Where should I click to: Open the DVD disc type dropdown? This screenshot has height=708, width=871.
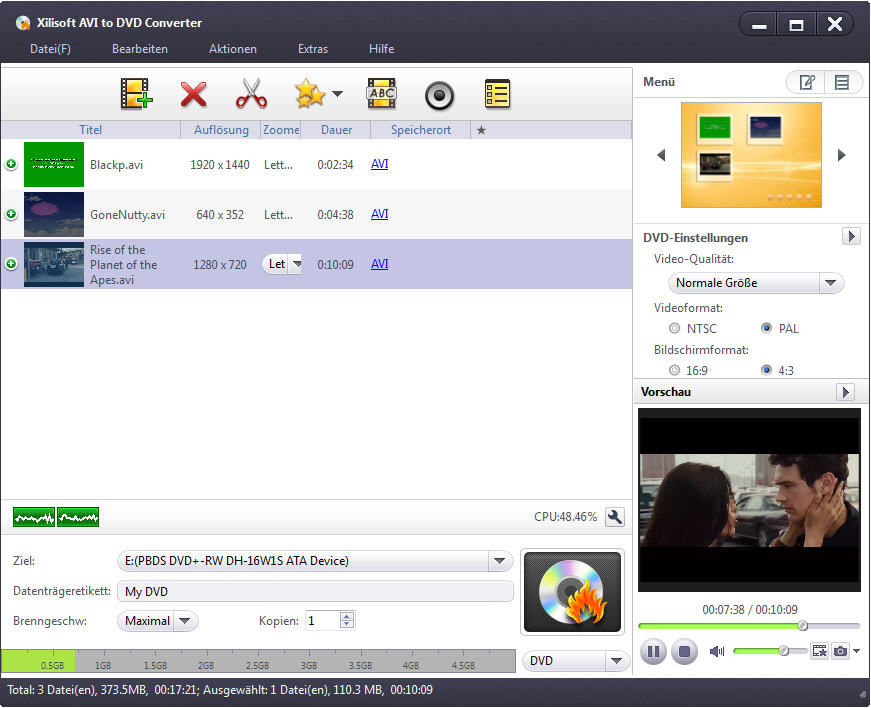(576, 661)
